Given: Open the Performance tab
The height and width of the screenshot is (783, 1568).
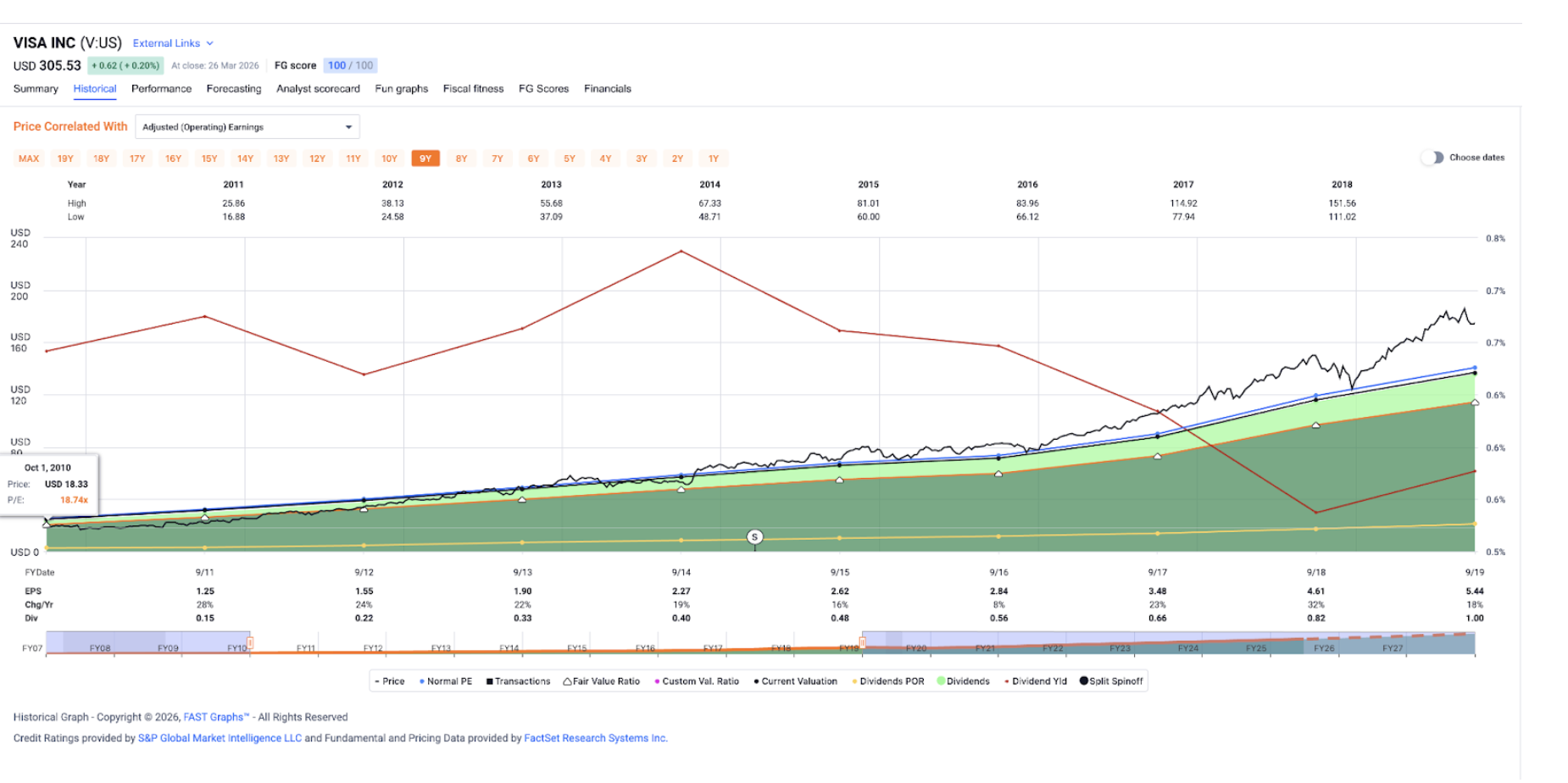Looking at the screenshot, I should click(161, 89).
